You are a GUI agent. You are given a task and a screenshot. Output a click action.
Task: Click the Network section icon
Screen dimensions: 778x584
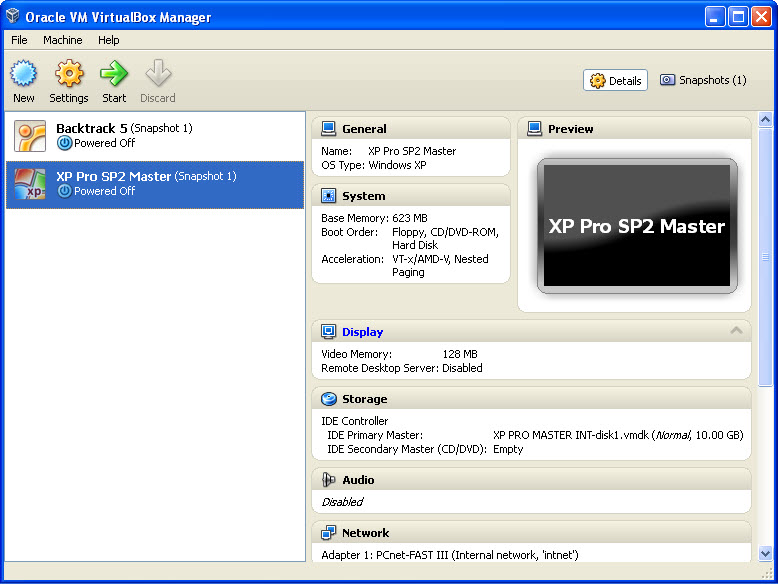[328, 533]
